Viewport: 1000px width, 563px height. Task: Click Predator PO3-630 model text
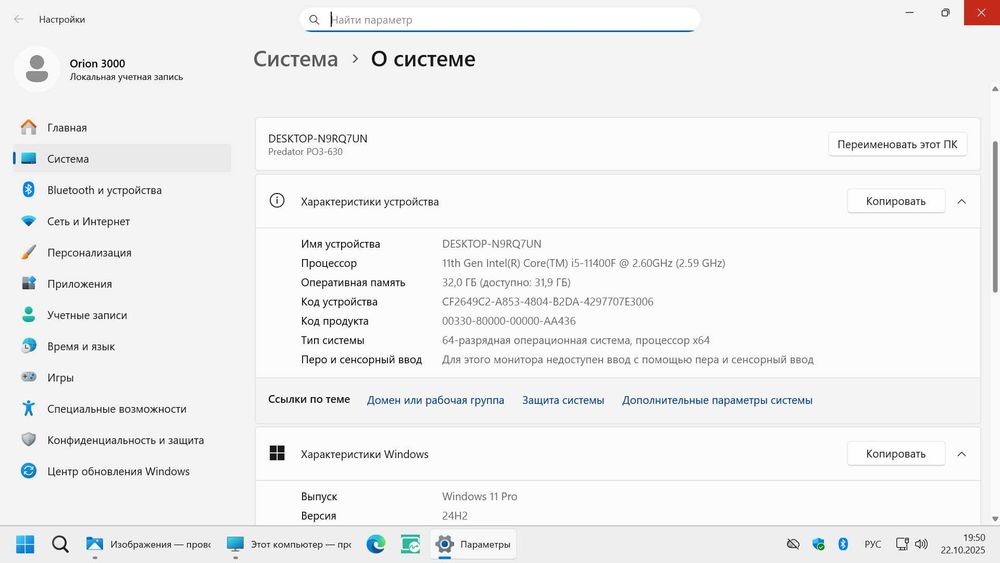tap(305, 152)
